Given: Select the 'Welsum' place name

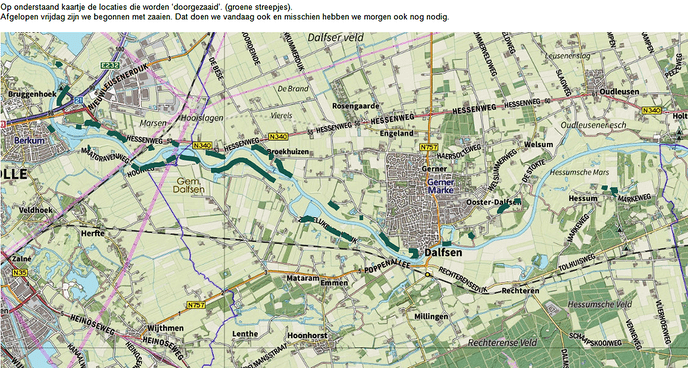Looking at the screenshot, I should [x=538, y=144].
